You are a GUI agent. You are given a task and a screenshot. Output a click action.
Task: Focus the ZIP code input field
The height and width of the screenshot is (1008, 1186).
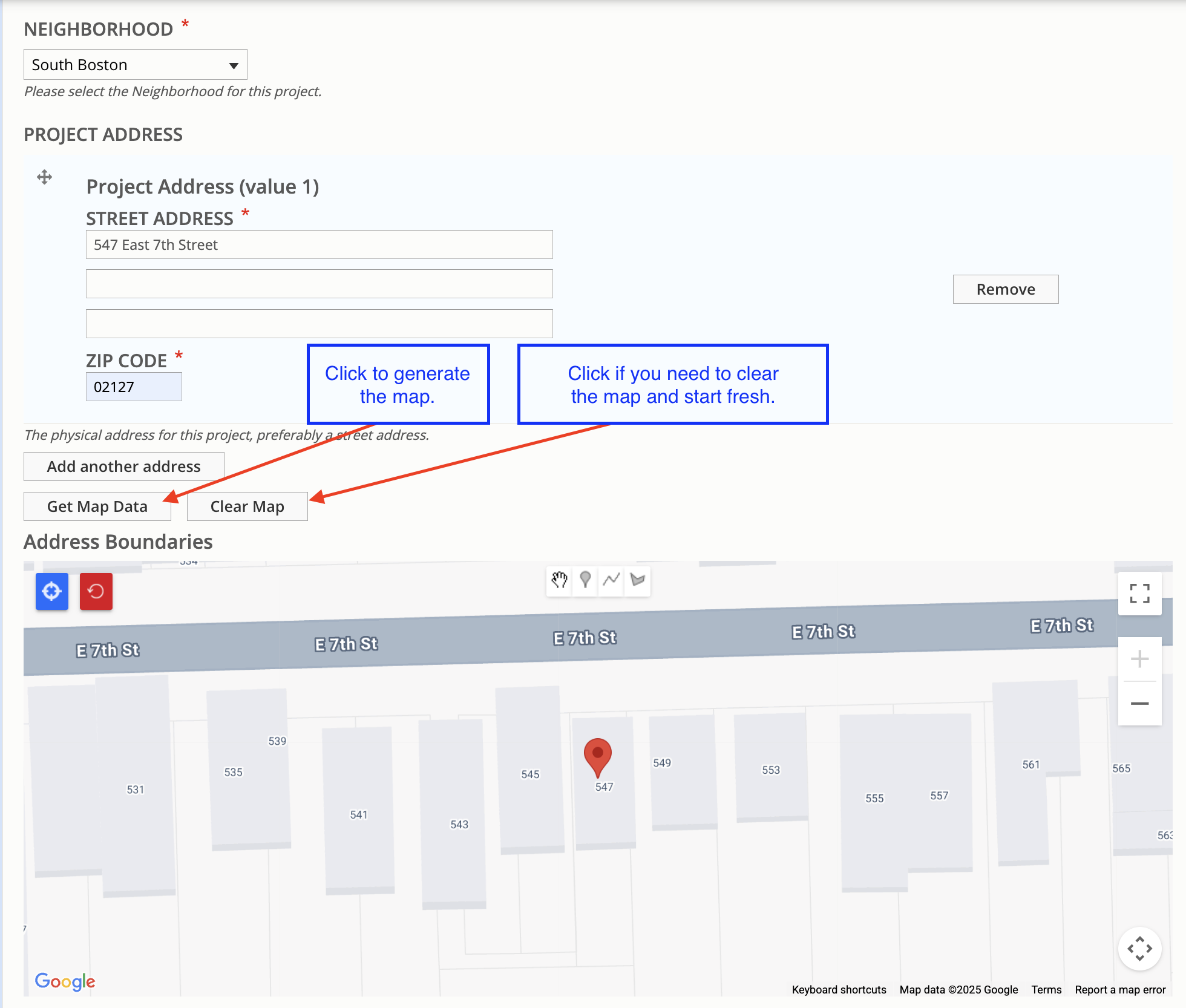click(x=134, y=387)
